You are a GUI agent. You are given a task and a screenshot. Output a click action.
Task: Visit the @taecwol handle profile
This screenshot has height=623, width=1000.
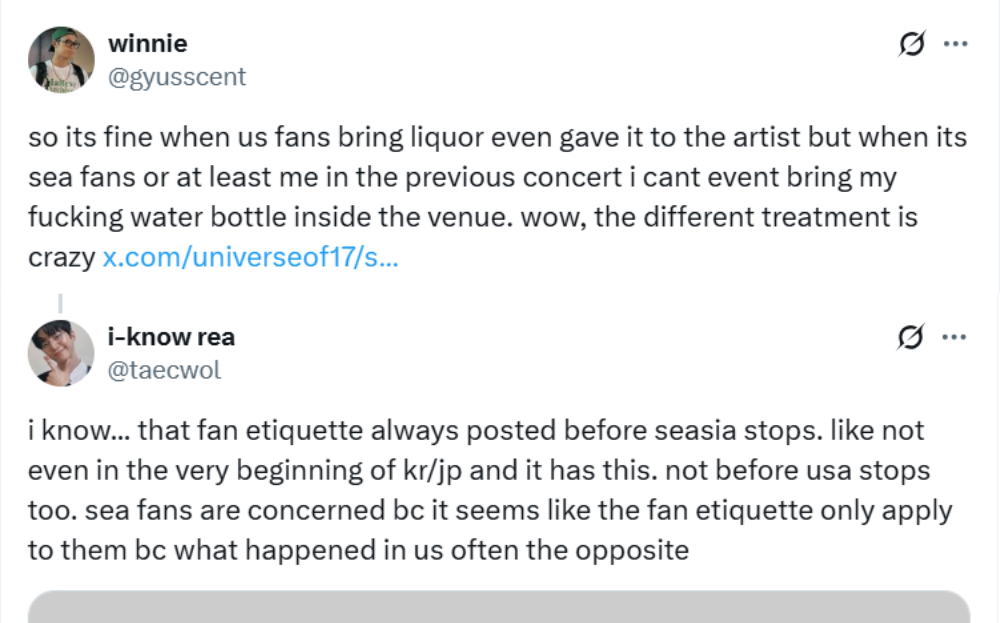pyautogui.click(x=164, y=370)
